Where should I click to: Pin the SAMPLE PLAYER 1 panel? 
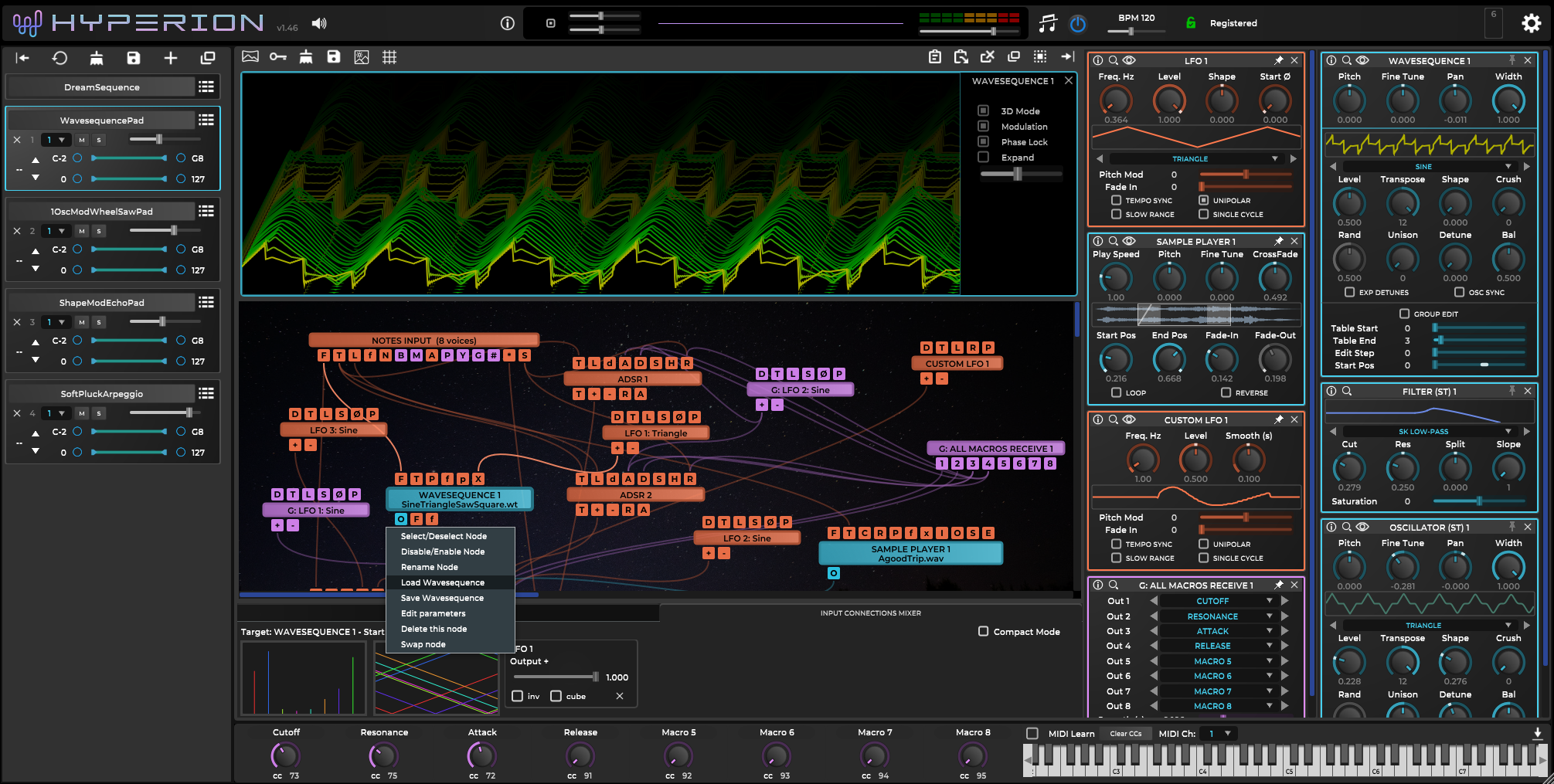1279,241
